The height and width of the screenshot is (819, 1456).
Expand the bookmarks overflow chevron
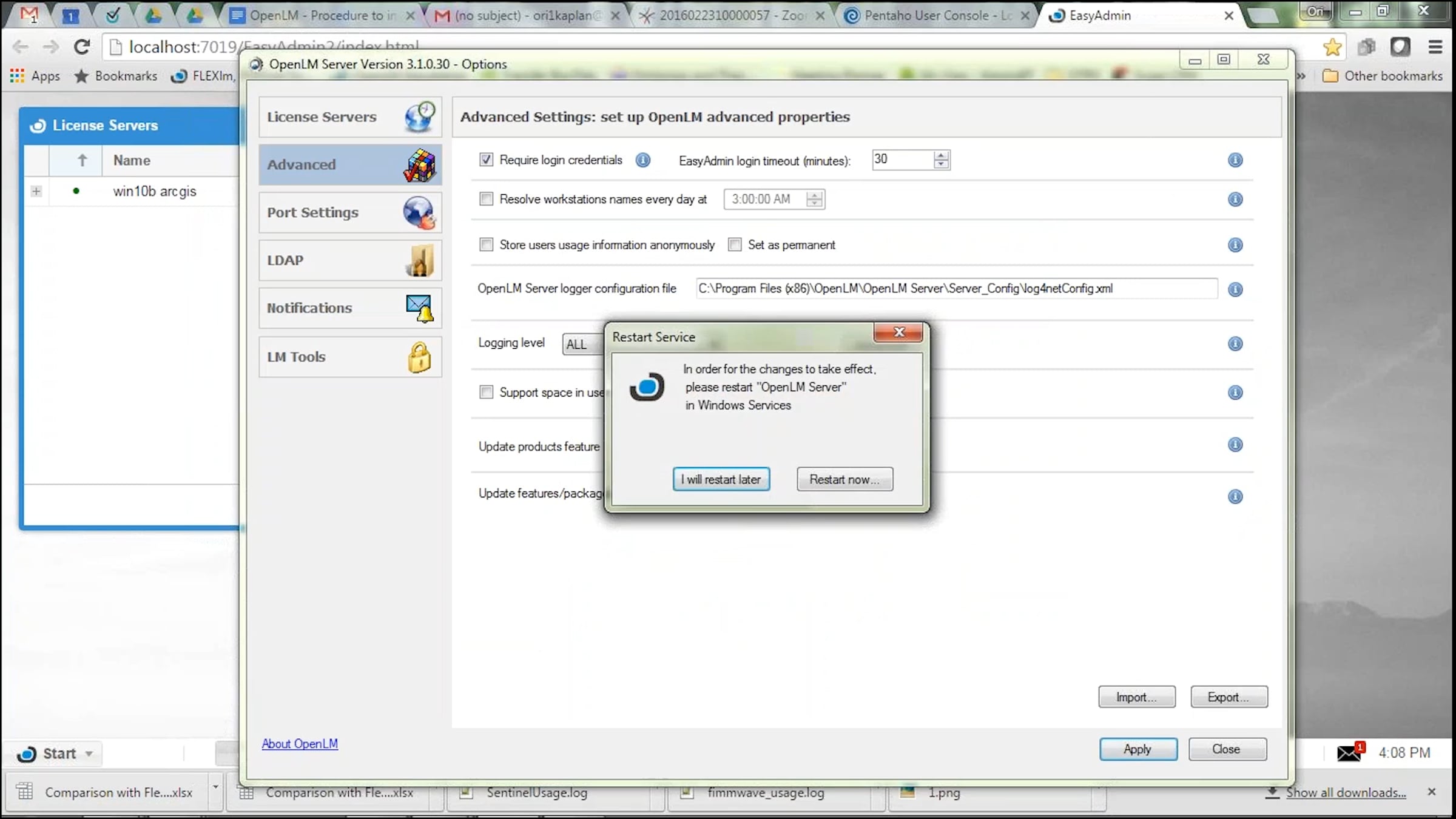click(x=1301, y=76)
